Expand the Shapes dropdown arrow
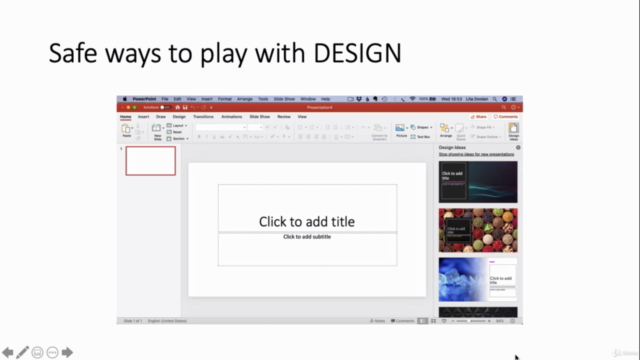 click(x=431, y=127)
